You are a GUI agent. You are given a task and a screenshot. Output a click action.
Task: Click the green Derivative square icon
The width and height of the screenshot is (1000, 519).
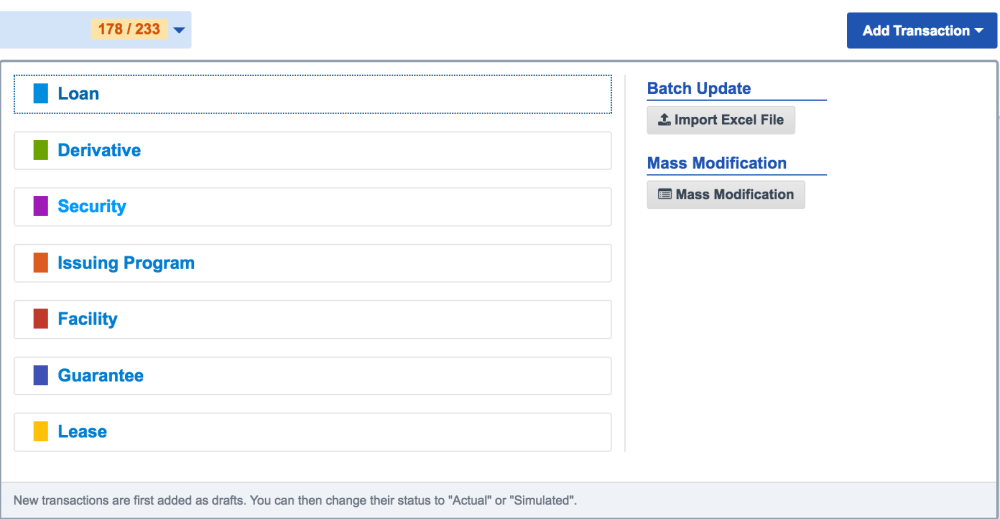[41, 150]
